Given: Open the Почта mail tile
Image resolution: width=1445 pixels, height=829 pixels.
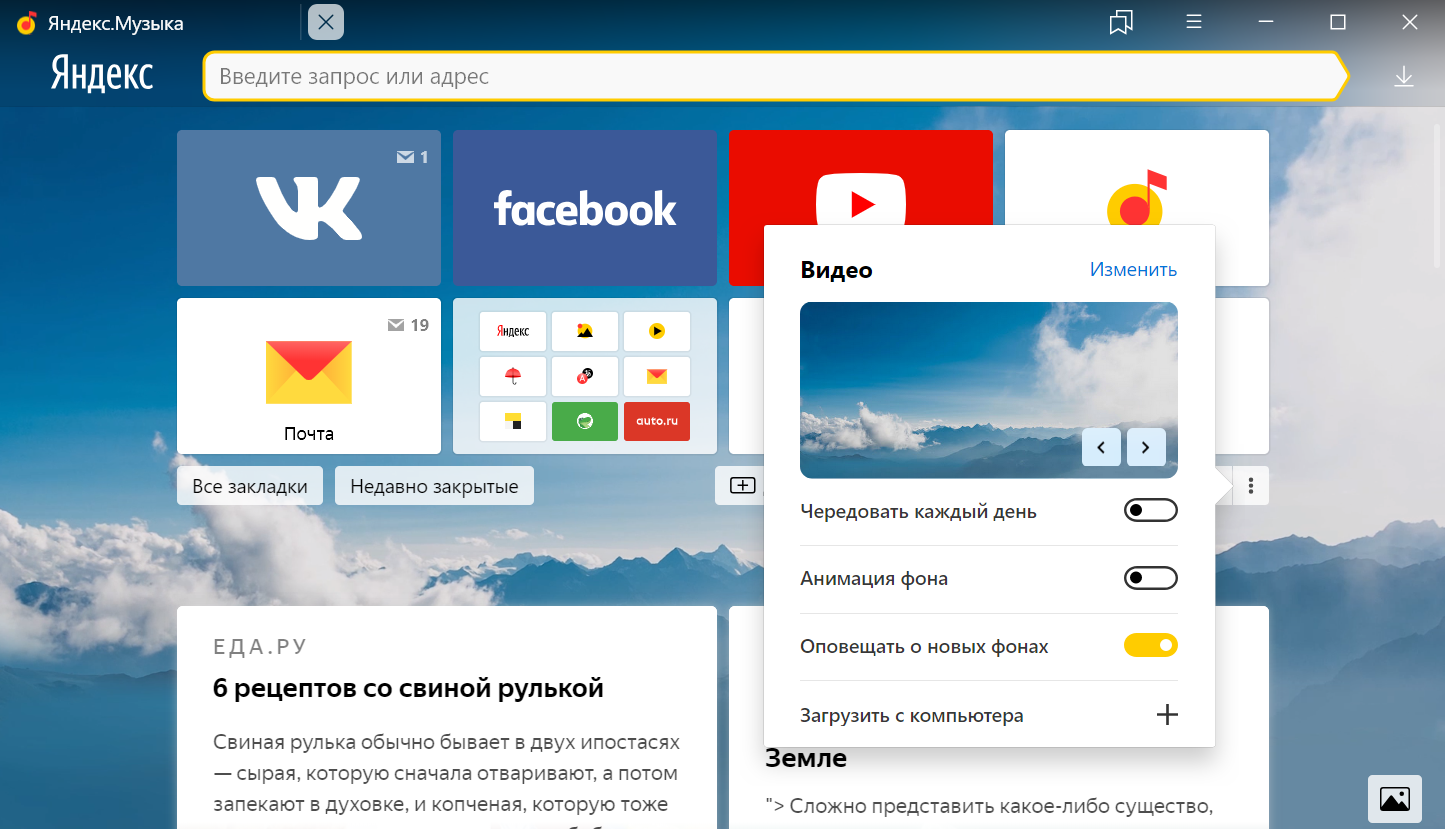Looking at the screenshot, I should pyautogui.click(x=309, y=376).
